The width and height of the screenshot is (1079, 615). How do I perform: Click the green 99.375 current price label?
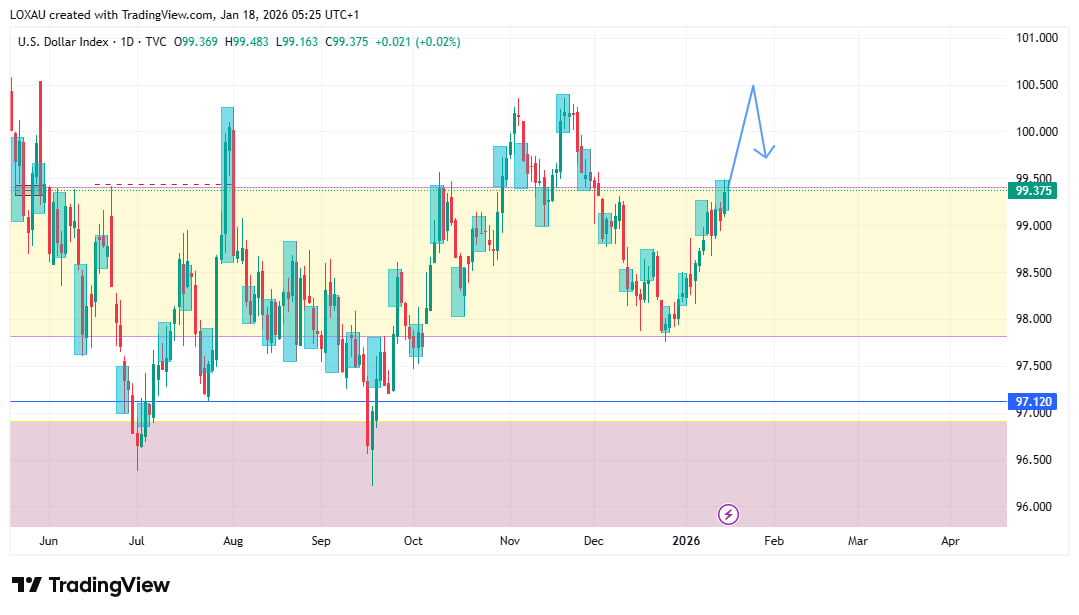(x=1034, y=191)
